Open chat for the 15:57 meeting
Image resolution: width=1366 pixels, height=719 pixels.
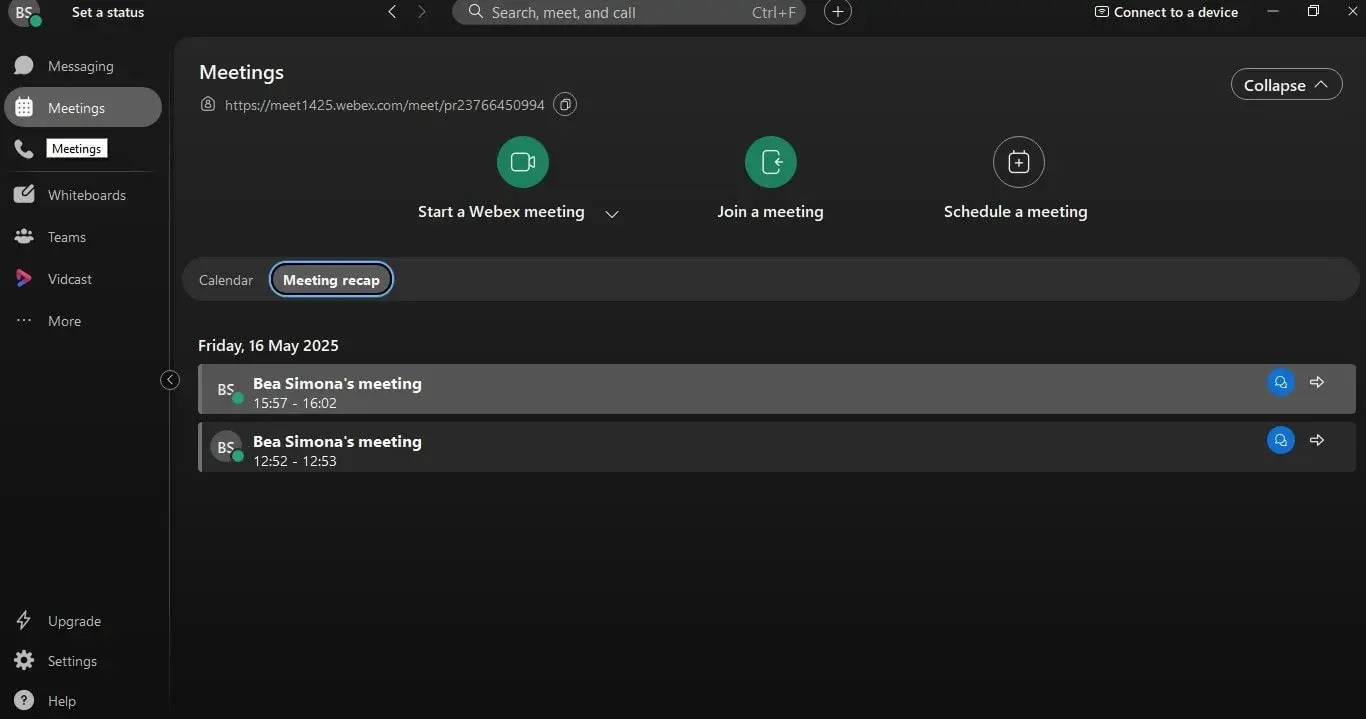coord(1280,382)
